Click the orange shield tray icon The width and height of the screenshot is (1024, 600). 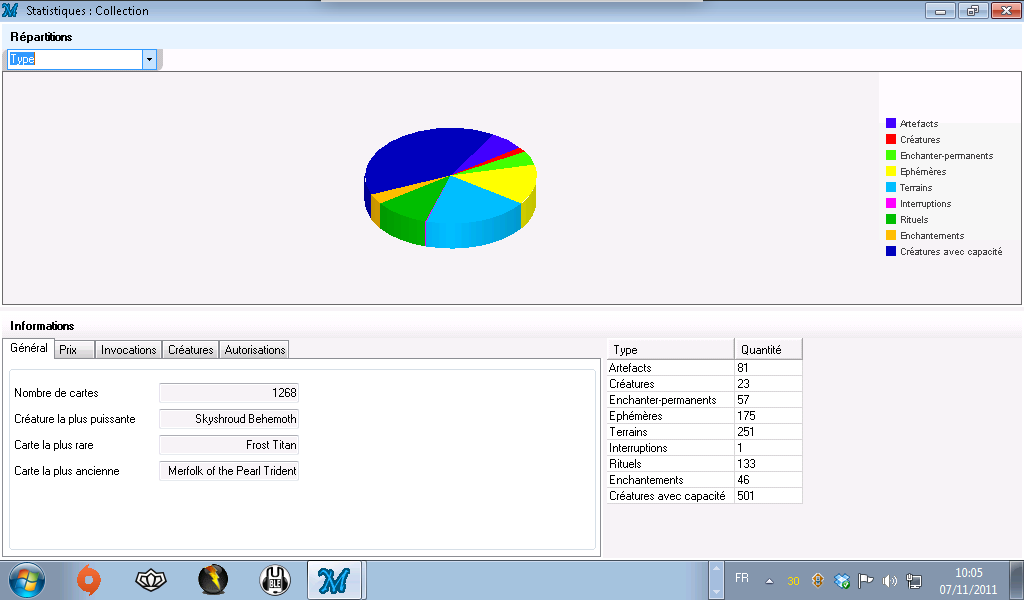[818, 580]
